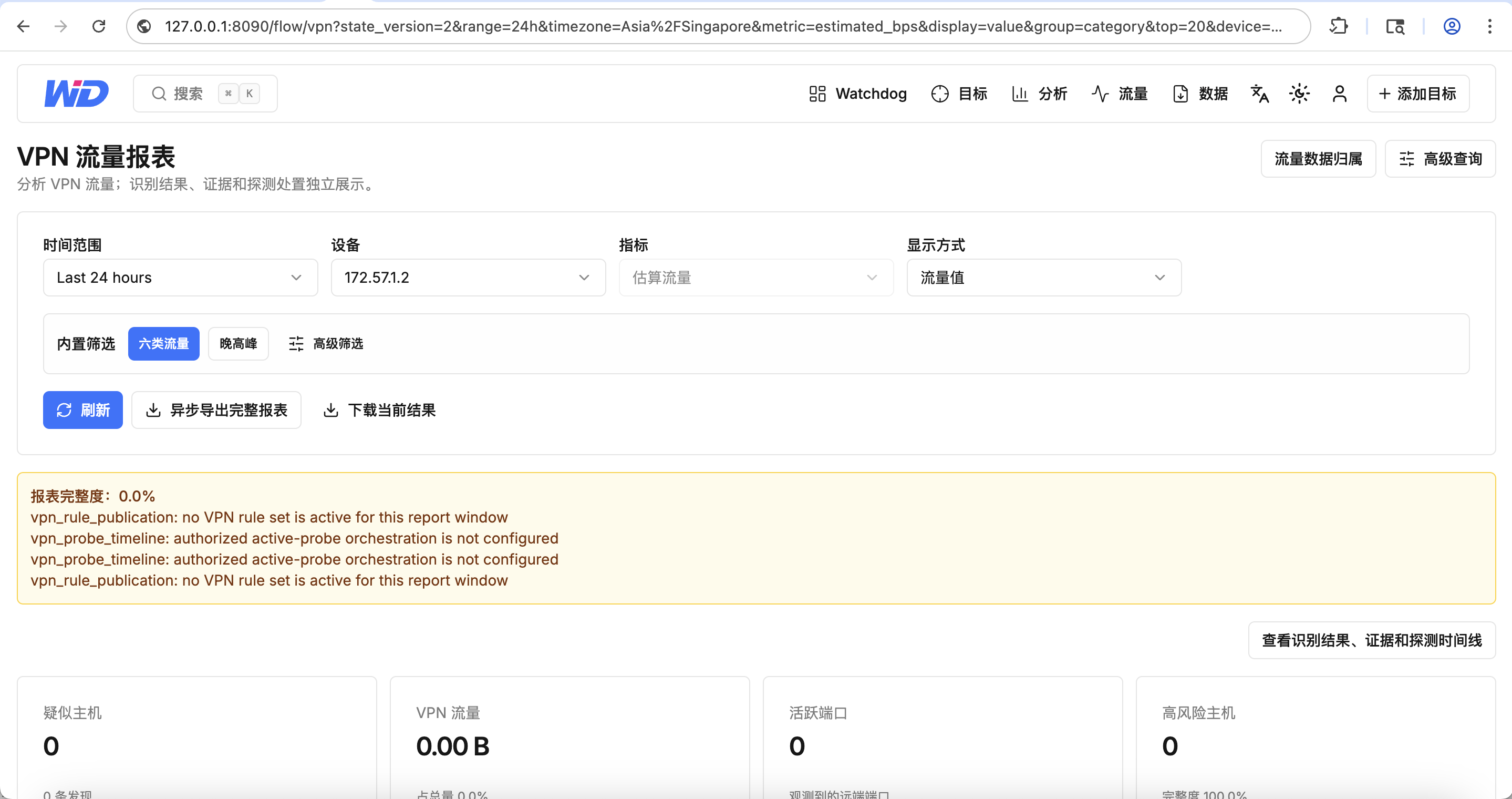1512x799 pixels.
Task: Expand the 估算流量 metric dropdown
Action: tap(756, 277)
